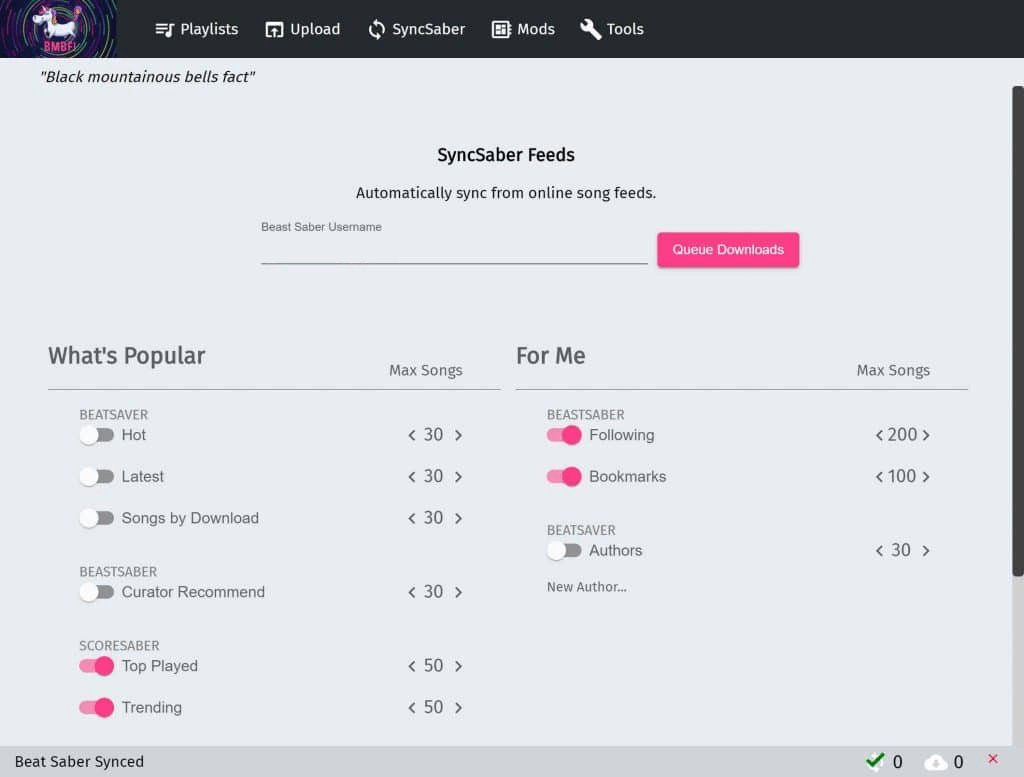Disable the Following feed toggle
The height and width of the screenshot is (777, 1024).
pyautogui.click(x=564, y=435)
